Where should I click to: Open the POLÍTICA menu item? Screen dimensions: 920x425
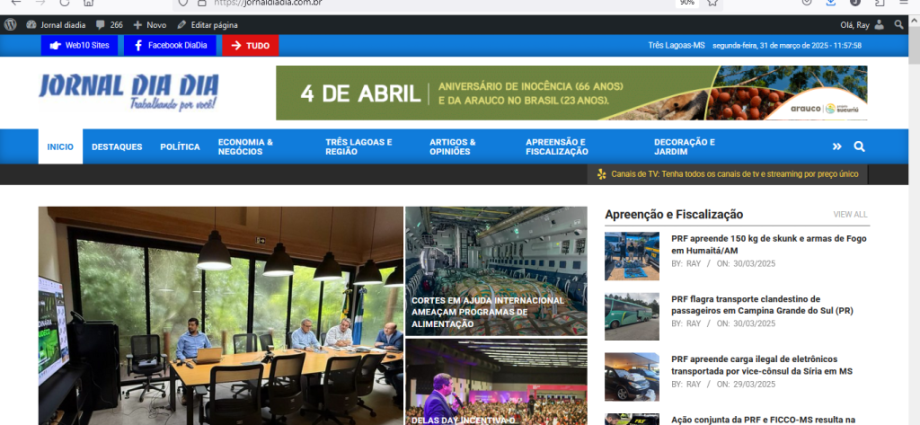(x=180, y=147)
